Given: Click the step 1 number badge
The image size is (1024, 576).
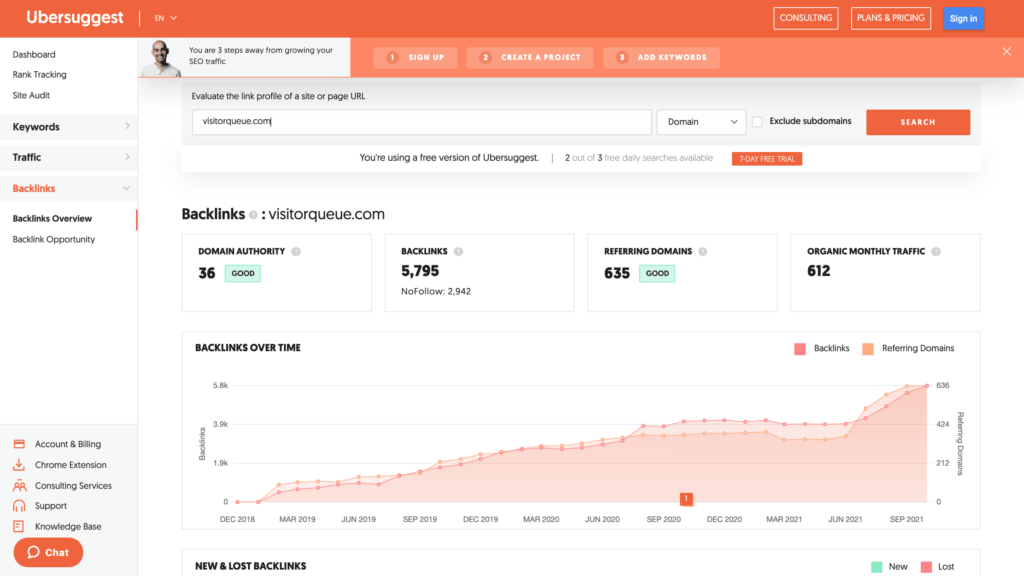Looking at the screenshot, I should pos(392,57).
